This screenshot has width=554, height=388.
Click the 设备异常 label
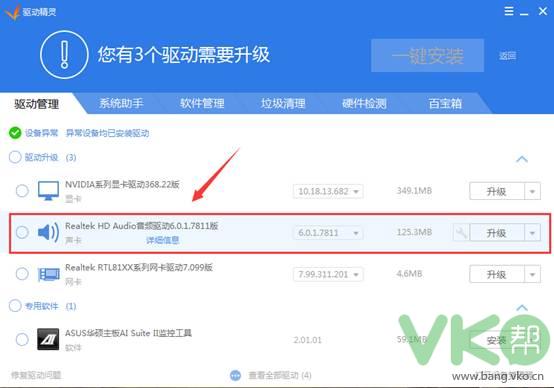coord(41,133)
